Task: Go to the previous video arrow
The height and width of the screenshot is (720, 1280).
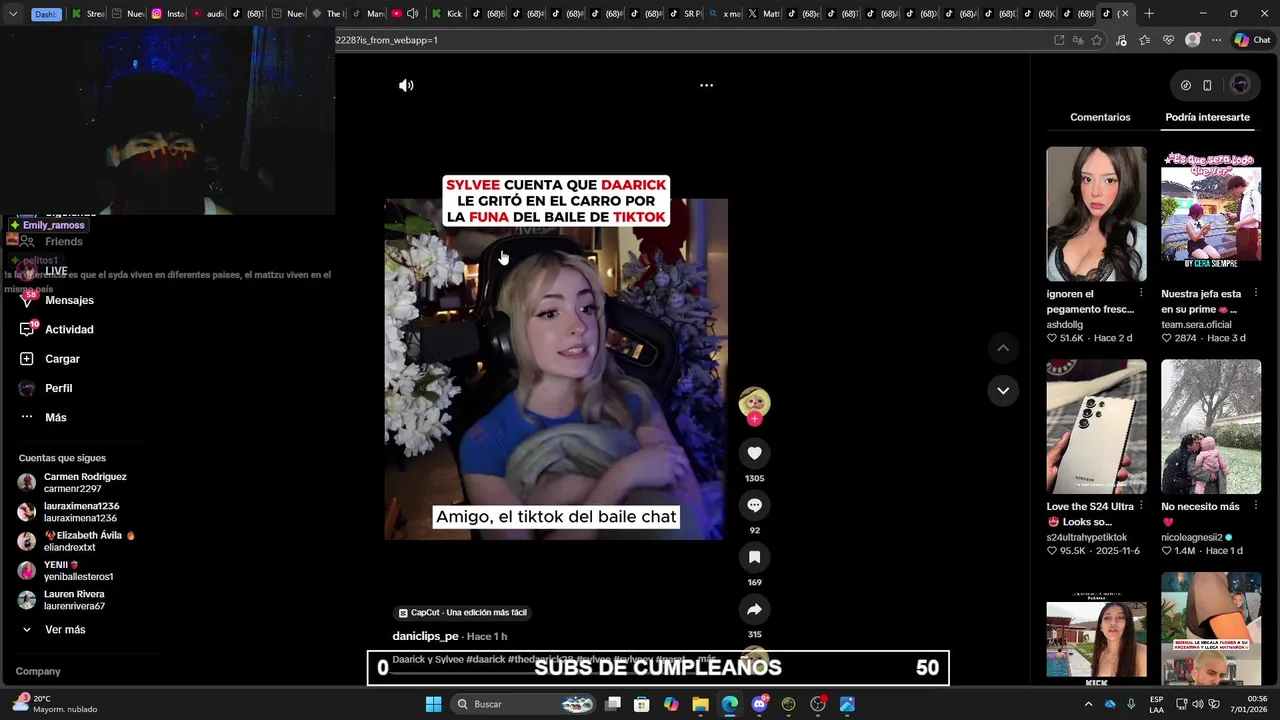Action: pyautogui.click(x=1003, y=348)
